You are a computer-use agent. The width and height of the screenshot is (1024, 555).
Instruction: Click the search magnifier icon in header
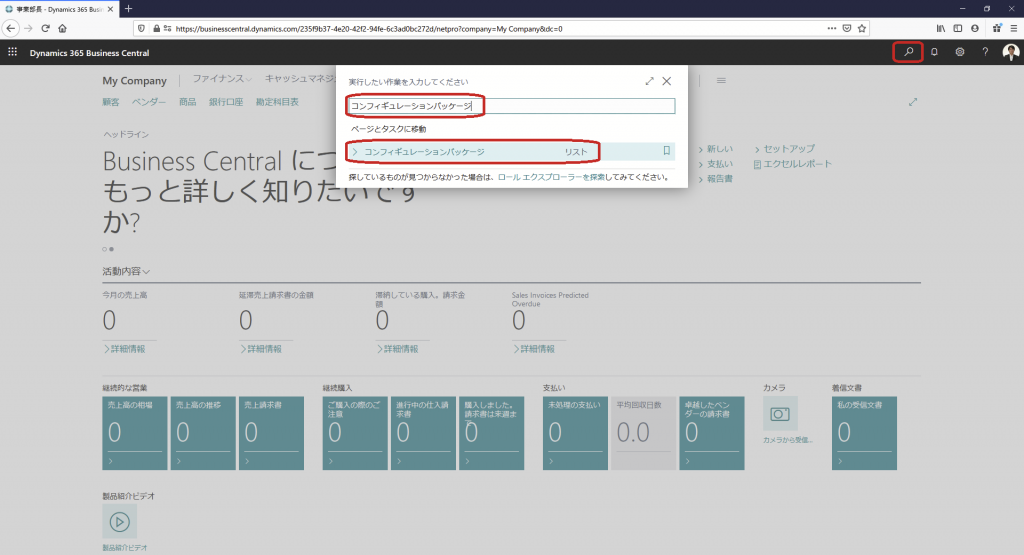(x=908, y=52)
